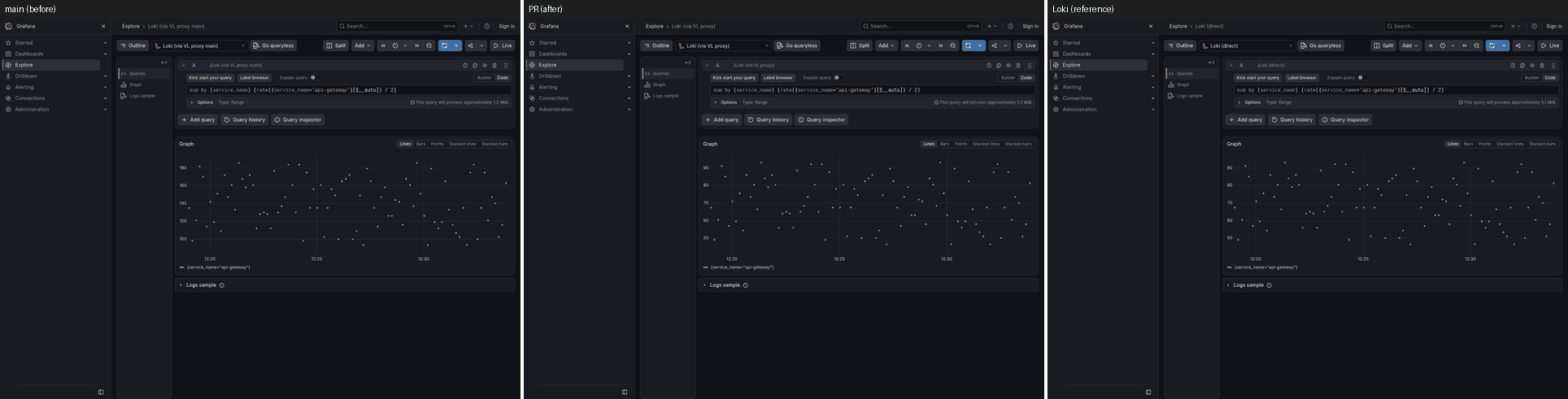Switch to Builder mode in main (before) panel

tap(485, 78)
